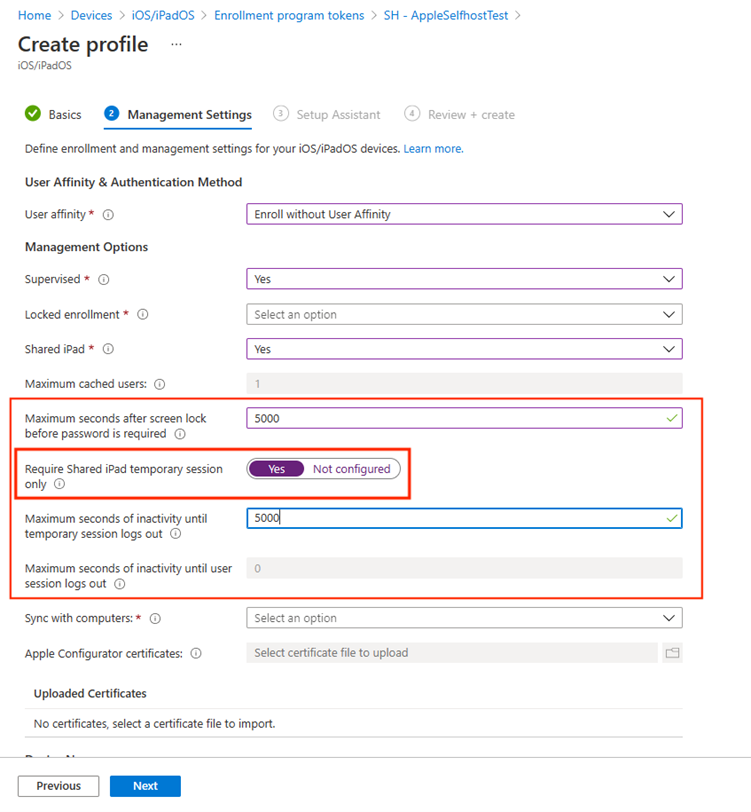Click the Maximum cached users info icon

pyautogui.click(x=160, y=384)
